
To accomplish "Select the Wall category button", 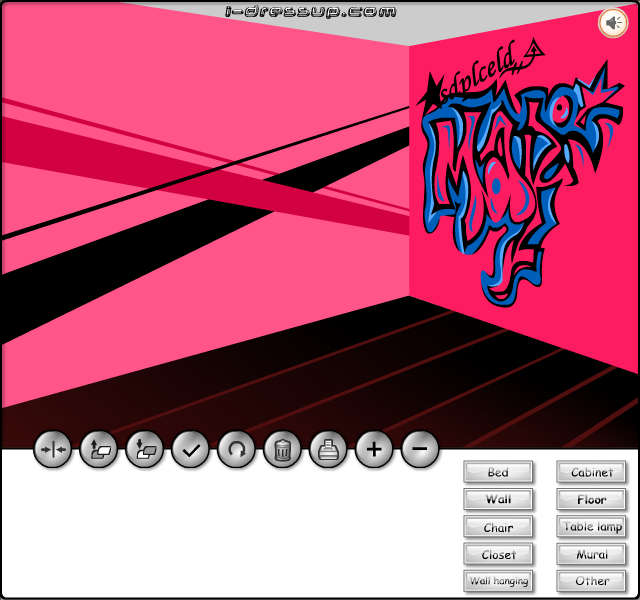I will tap(498, 500).
